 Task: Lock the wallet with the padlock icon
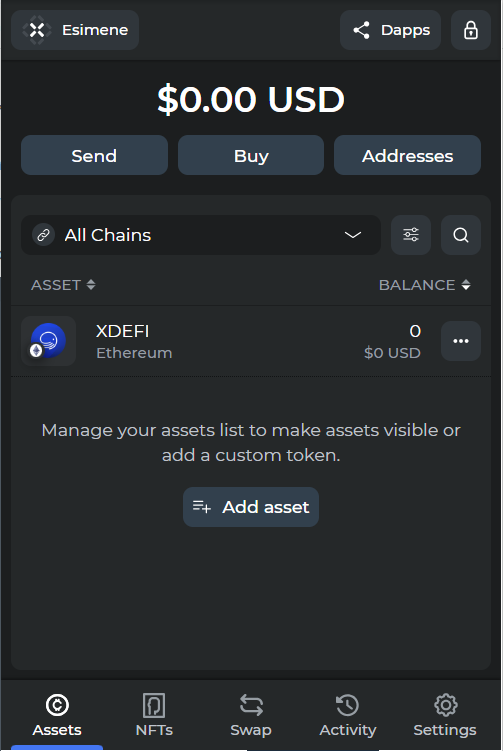coord(470,30)
